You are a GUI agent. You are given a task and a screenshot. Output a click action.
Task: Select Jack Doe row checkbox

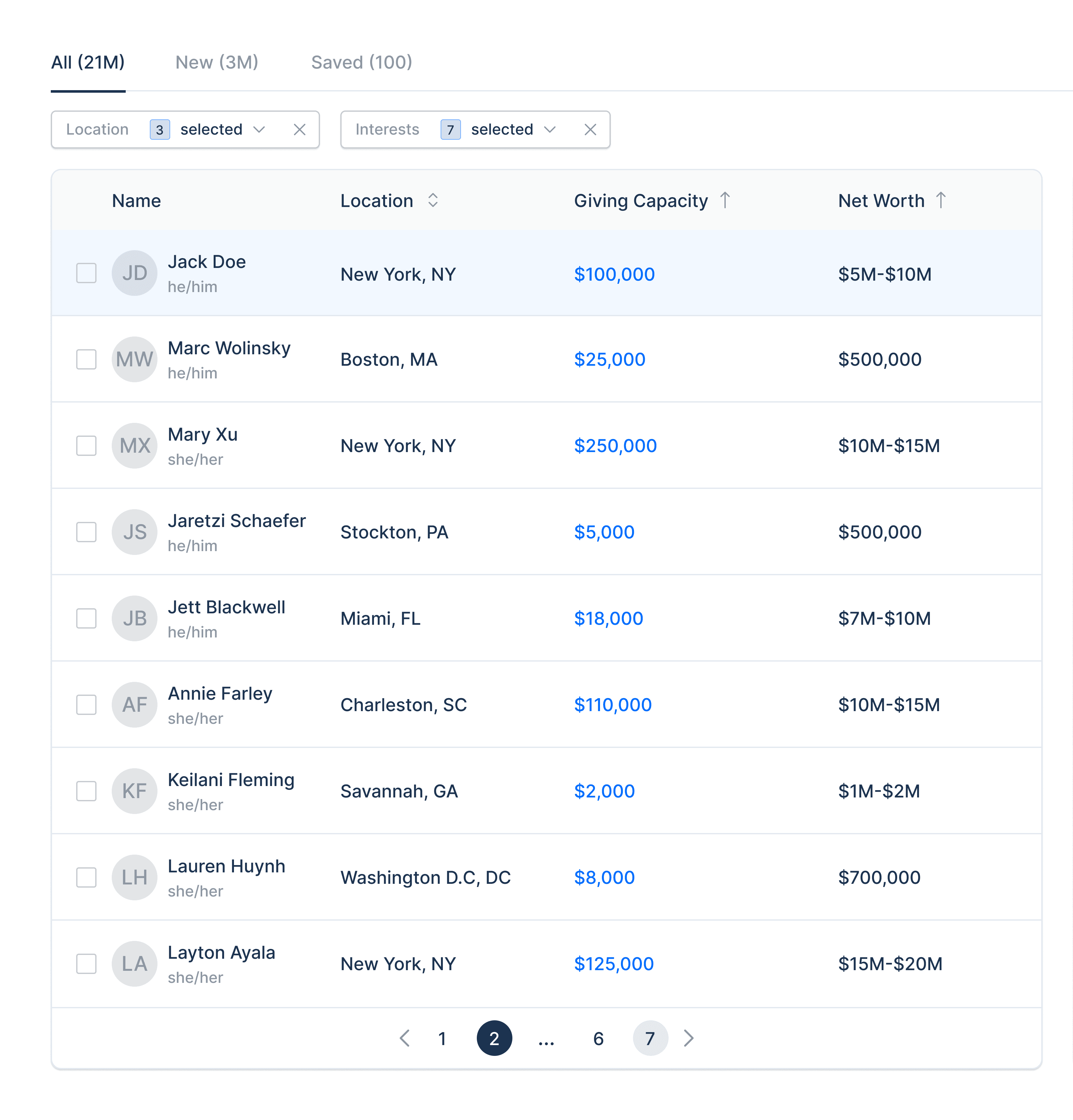[86, 273]
